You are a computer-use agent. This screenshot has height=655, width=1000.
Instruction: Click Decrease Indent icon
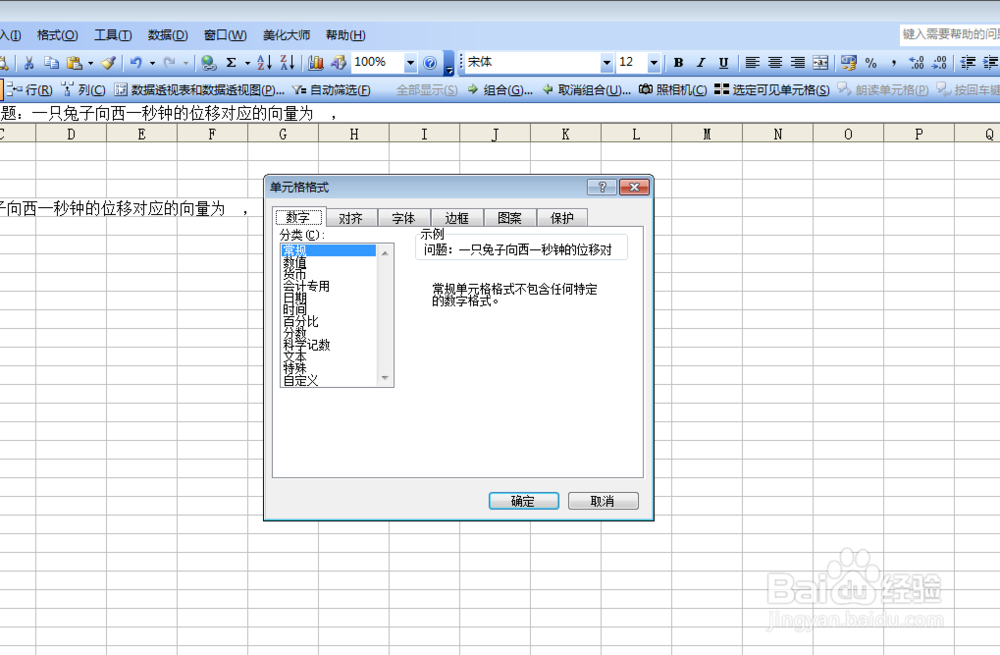968,63
